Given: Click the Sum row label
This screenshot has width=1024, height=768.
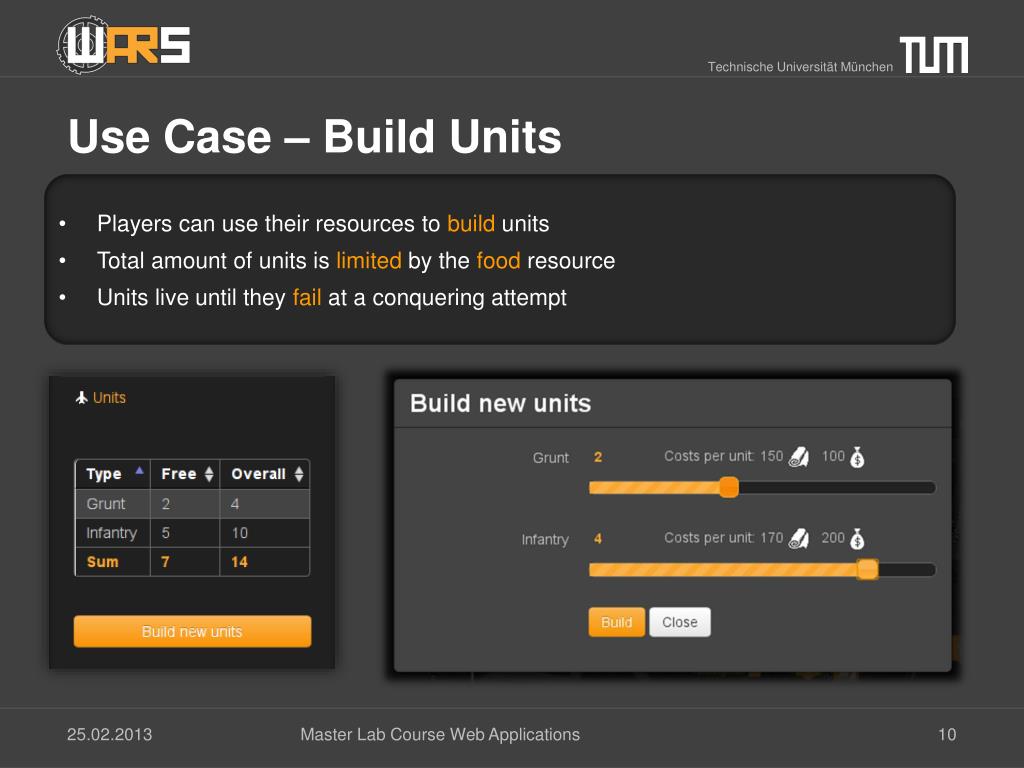Looking at the screenshot, I should click(103, 562).
